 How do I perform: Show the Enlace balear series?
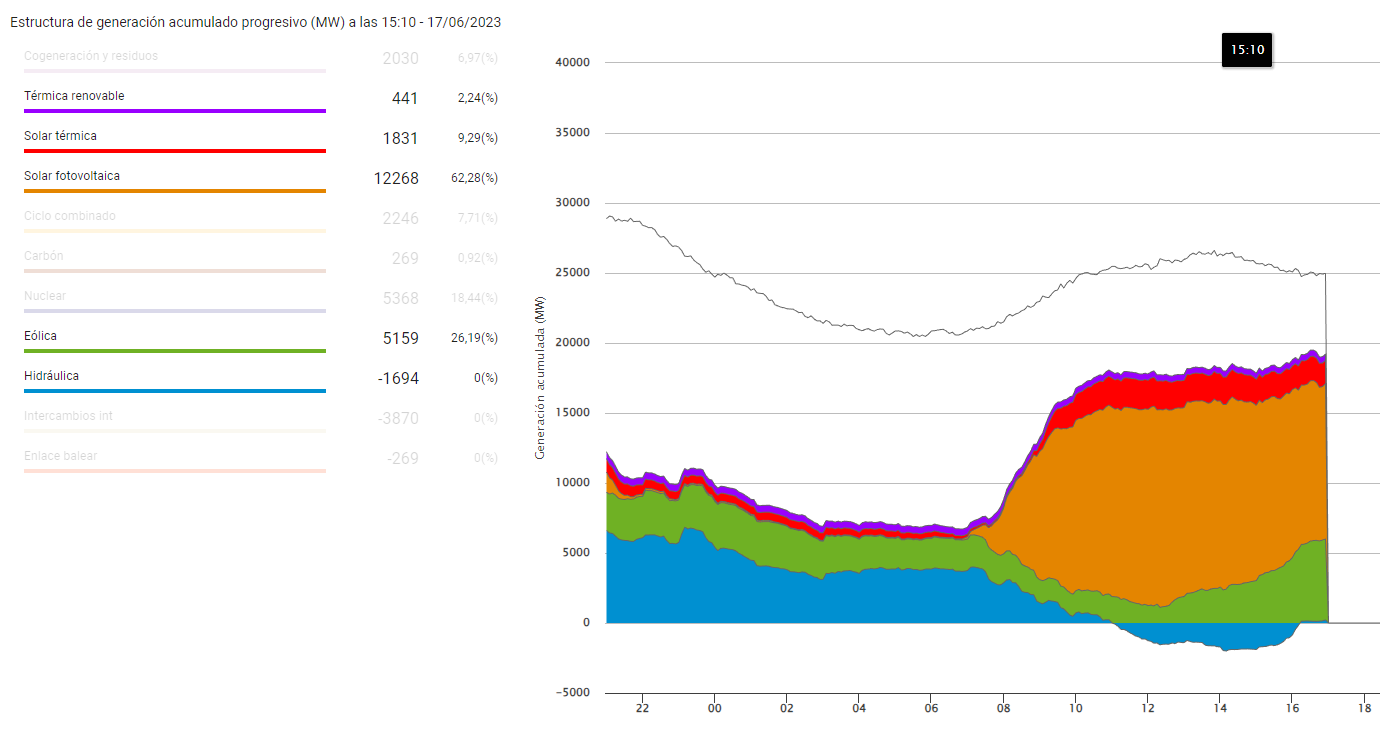[x=61, y=457]
